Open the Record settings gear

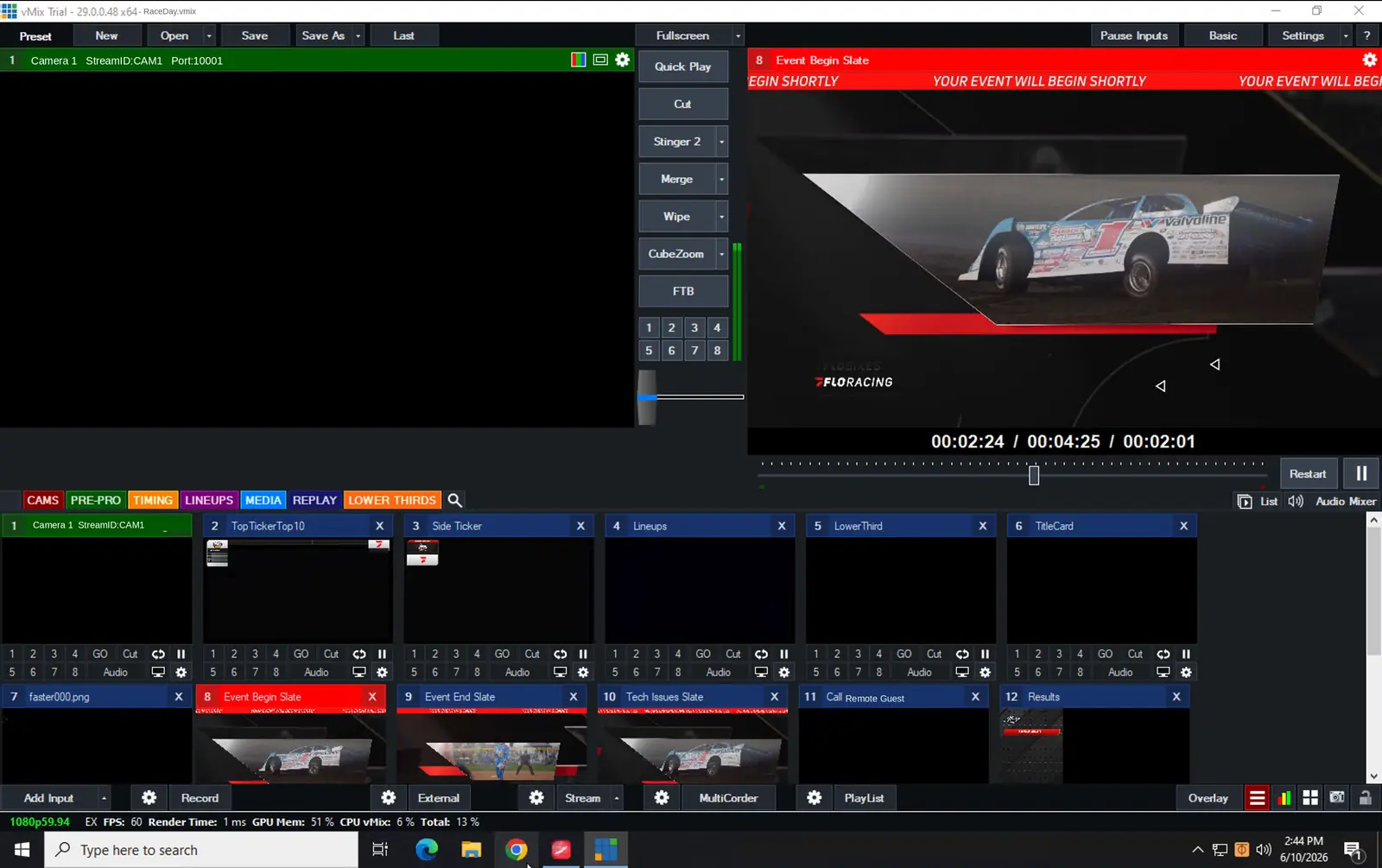click(x=149, y=798)
